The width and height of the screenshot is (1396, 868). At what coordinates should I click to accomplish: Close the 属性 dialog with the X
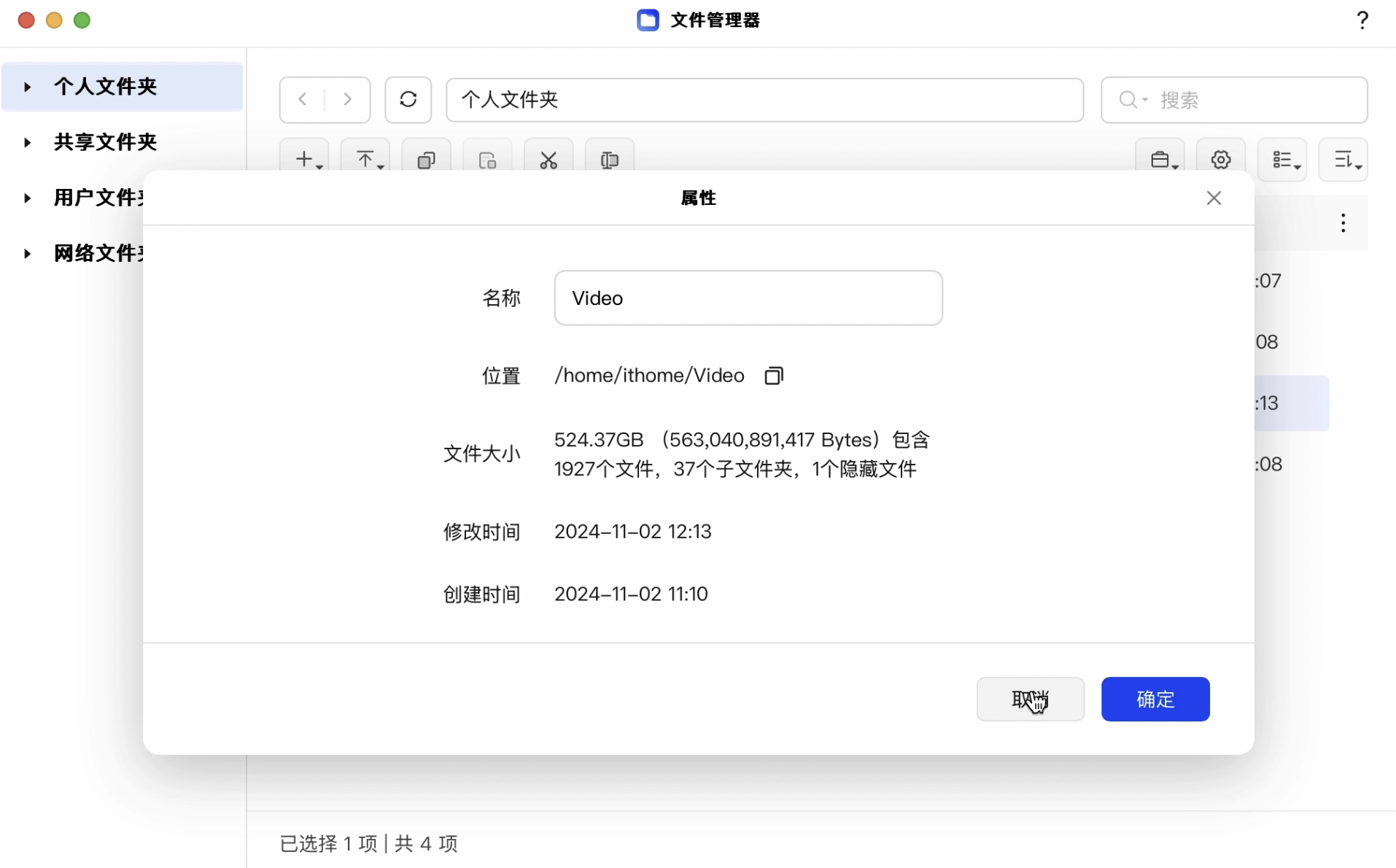click(x=1214, y=198)
